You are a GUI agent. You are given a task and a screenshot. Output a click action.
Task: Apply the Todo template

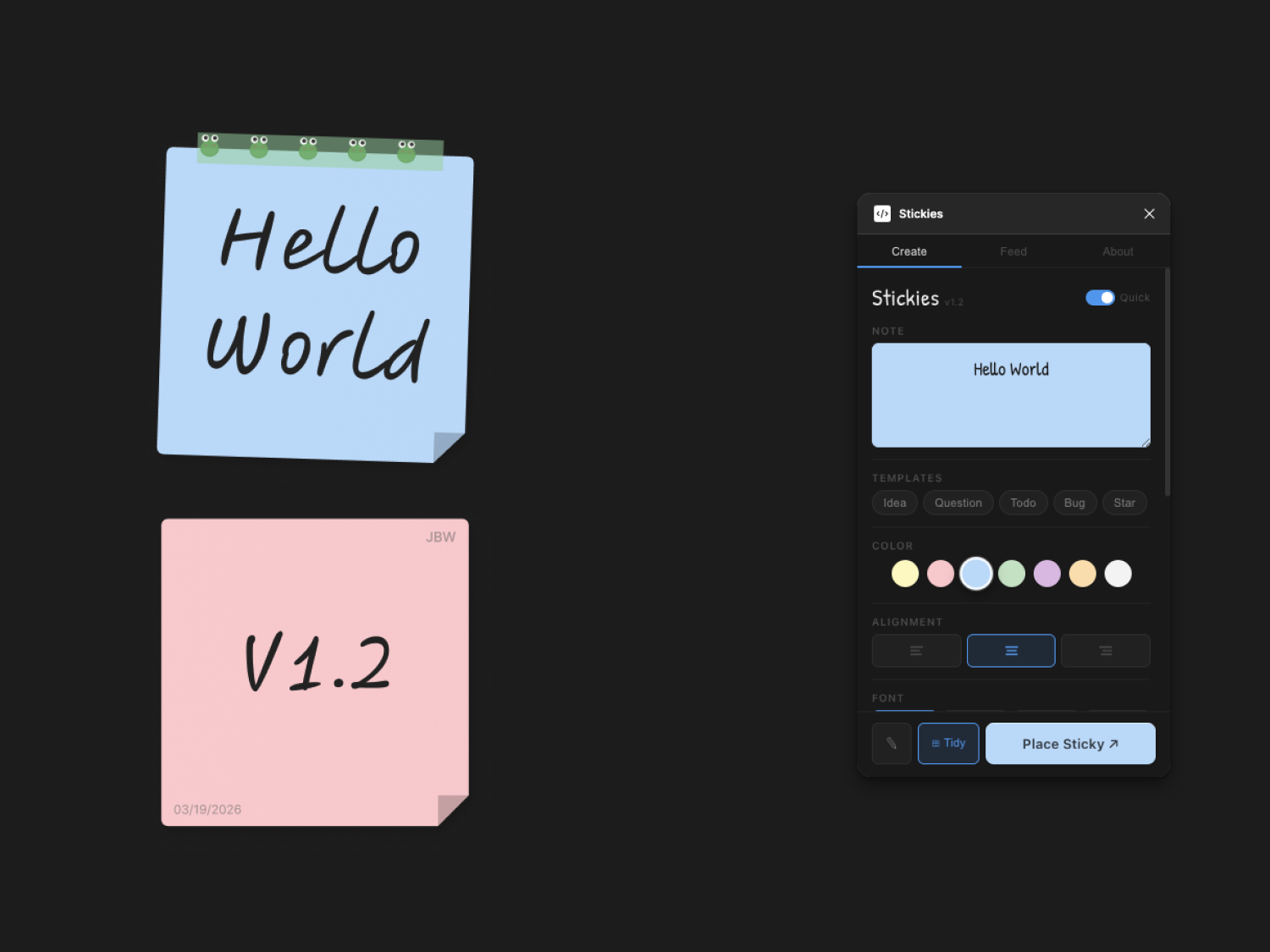point(1023,503)
